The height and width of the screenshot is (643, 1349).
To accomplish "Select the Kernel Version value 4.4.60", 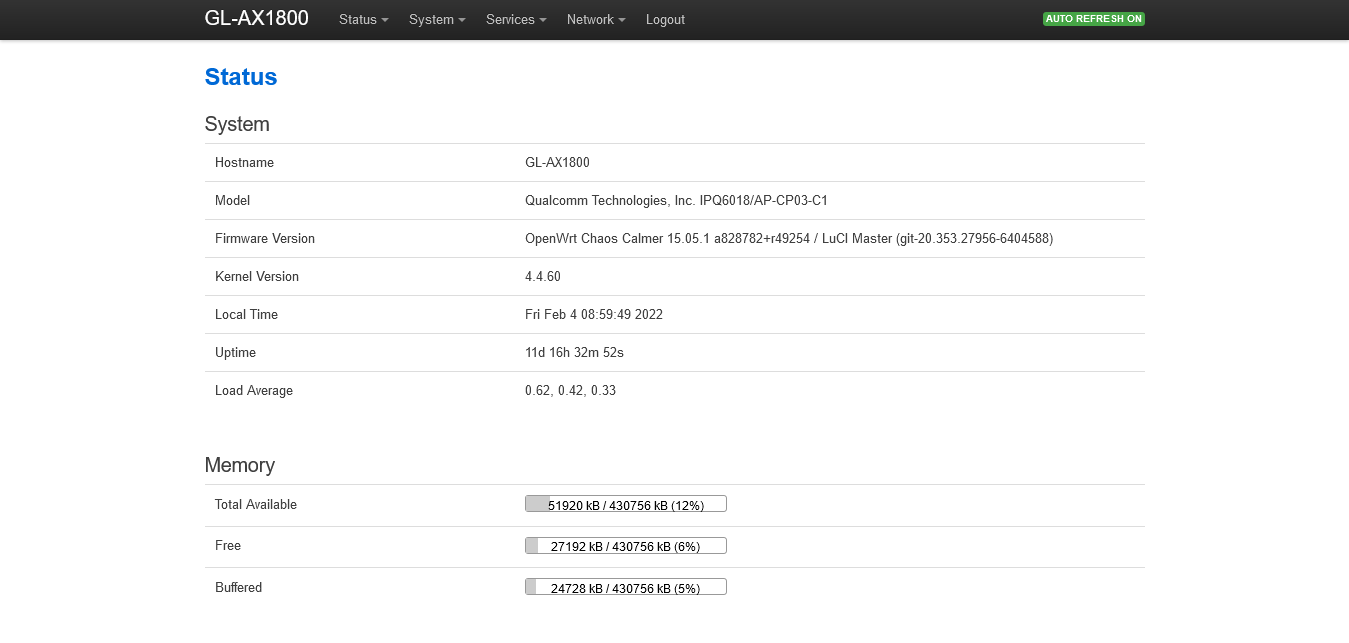I will (x=543, y=277).
